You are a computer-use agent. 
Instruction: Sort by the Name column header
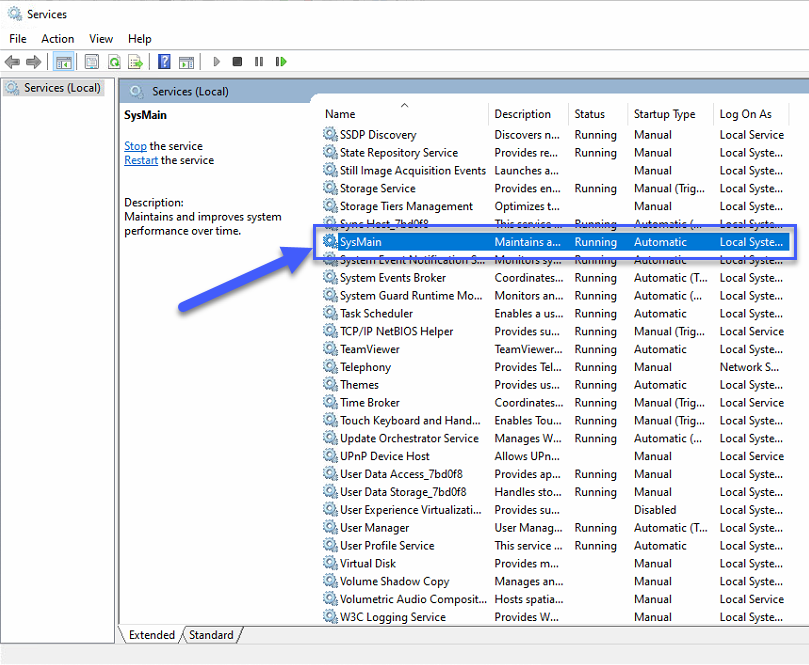click(x=404, y=113)
